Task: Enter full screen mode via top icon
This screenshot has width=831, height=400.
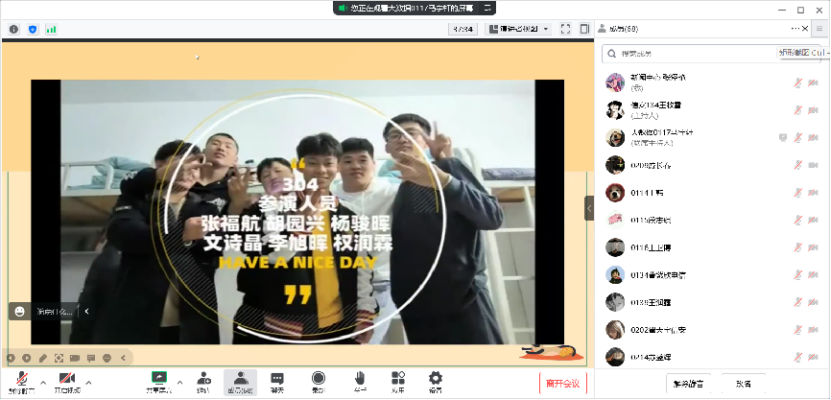Action: (x=565, y=29)
